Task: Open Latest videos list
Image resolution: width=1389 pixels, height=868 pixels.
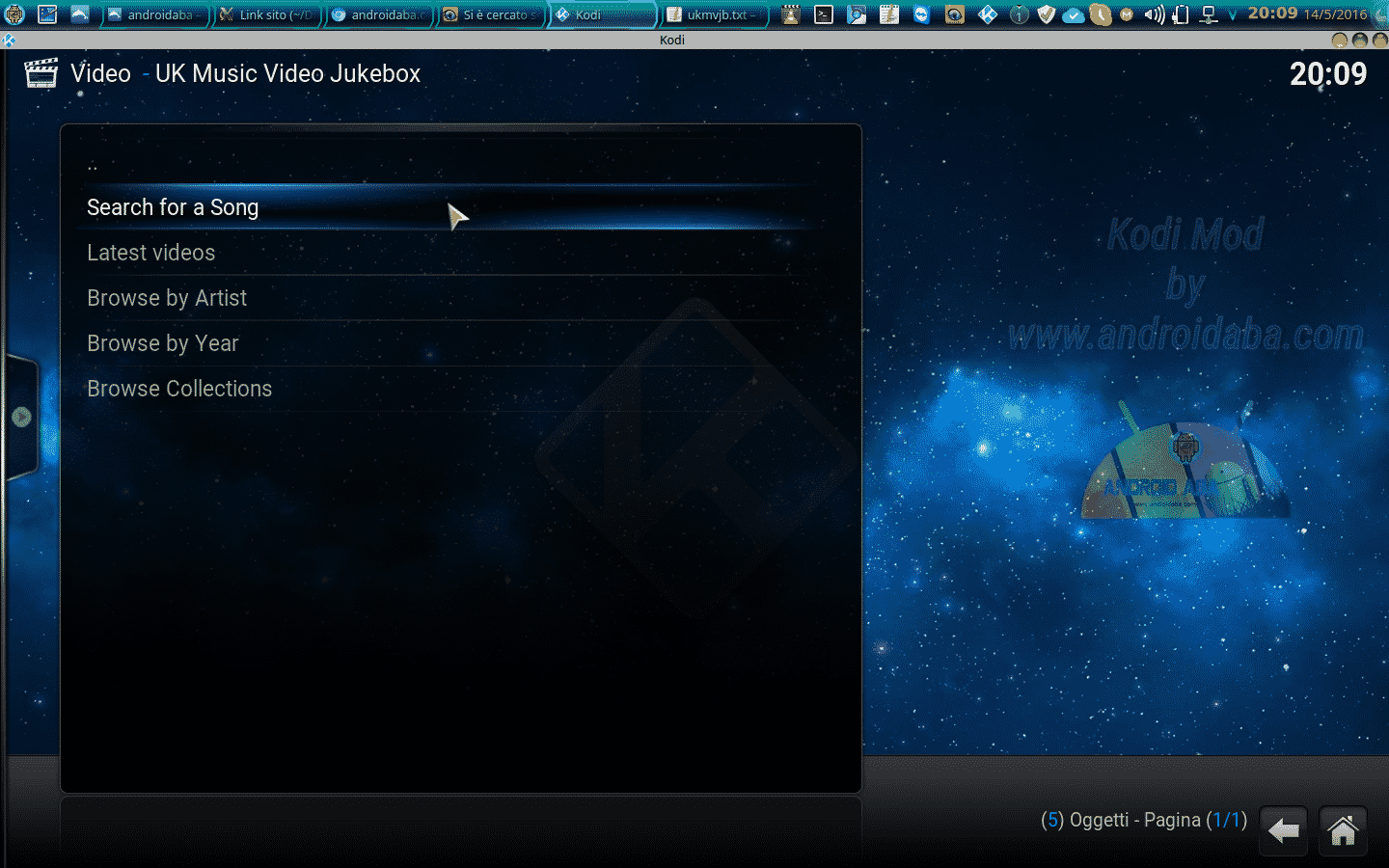Action: (449, 253)
